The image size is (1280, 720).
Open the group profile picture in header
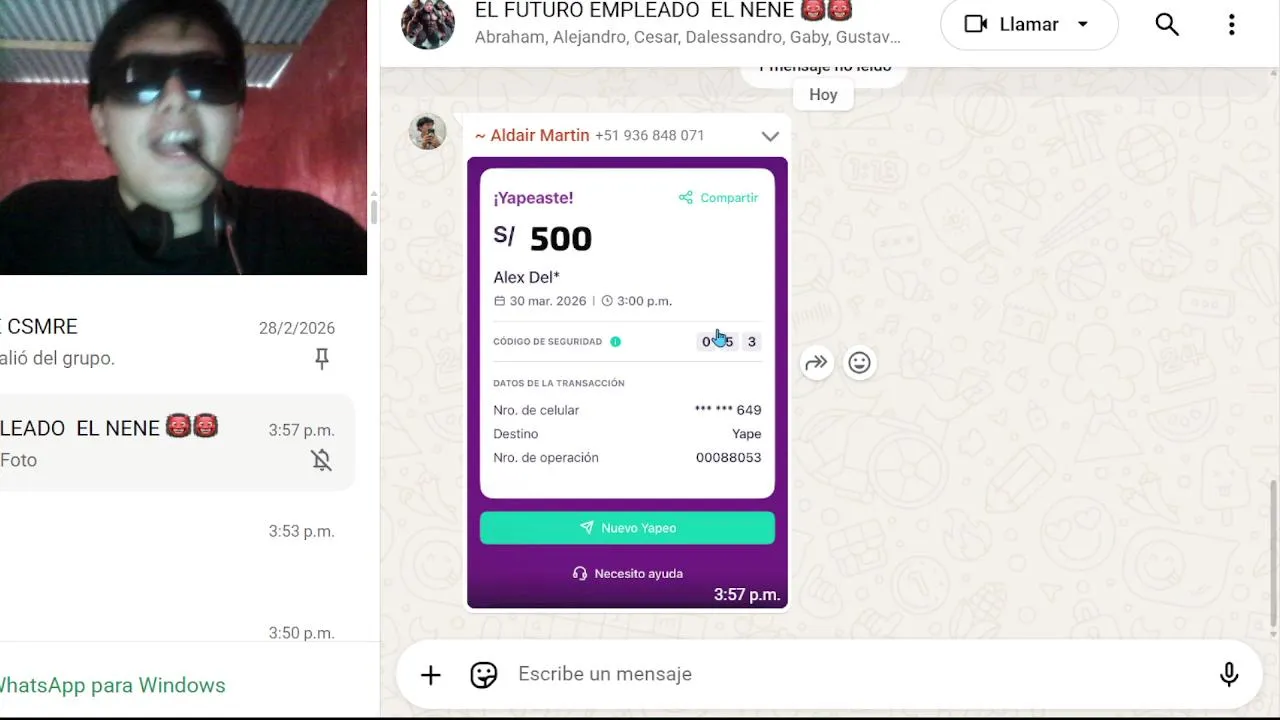click(428, 23)
